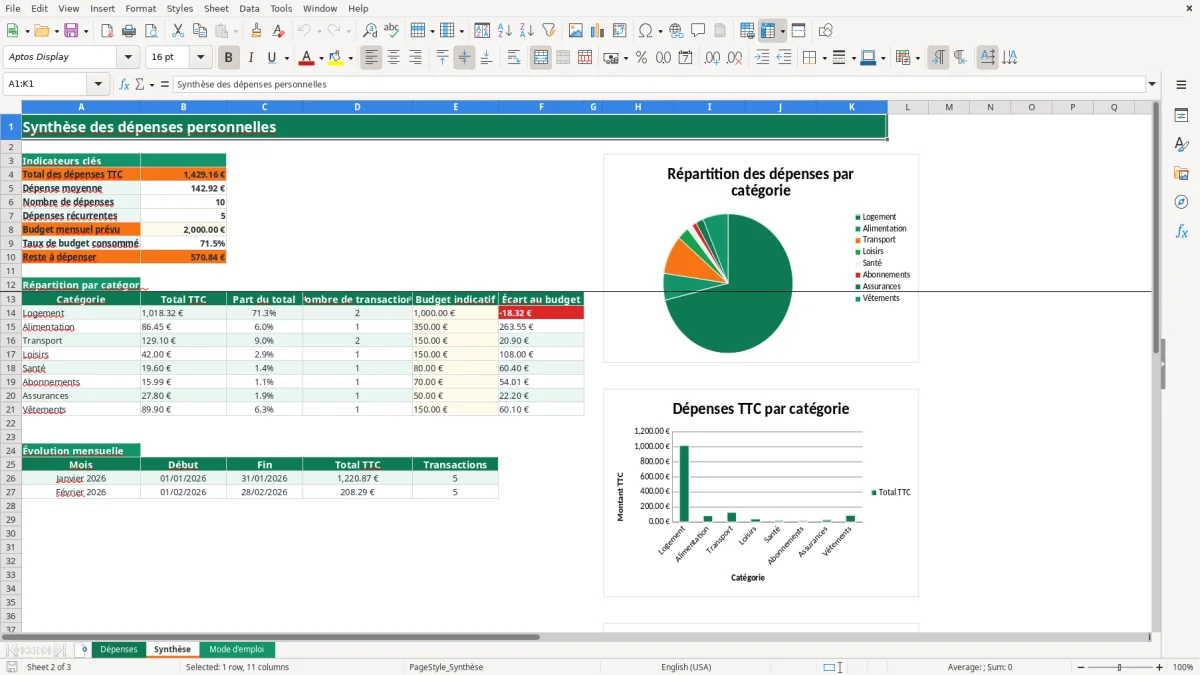This screenshot has height=675, width=1200.
Task: Click the Format as Percent icon
Action: tap(642, 58)
